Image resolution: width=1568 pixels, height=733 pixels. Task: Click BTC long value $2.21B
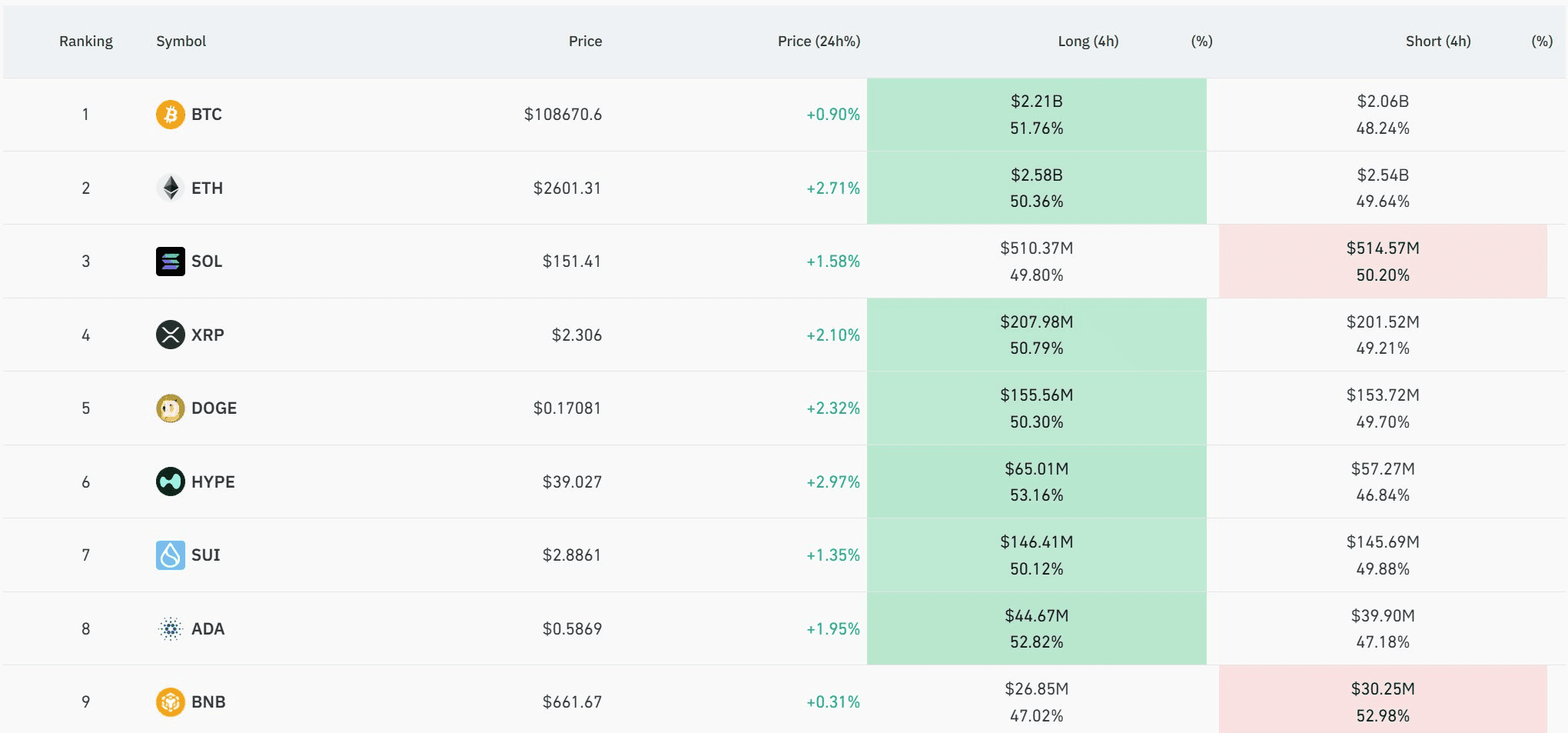click(1036, 102)
